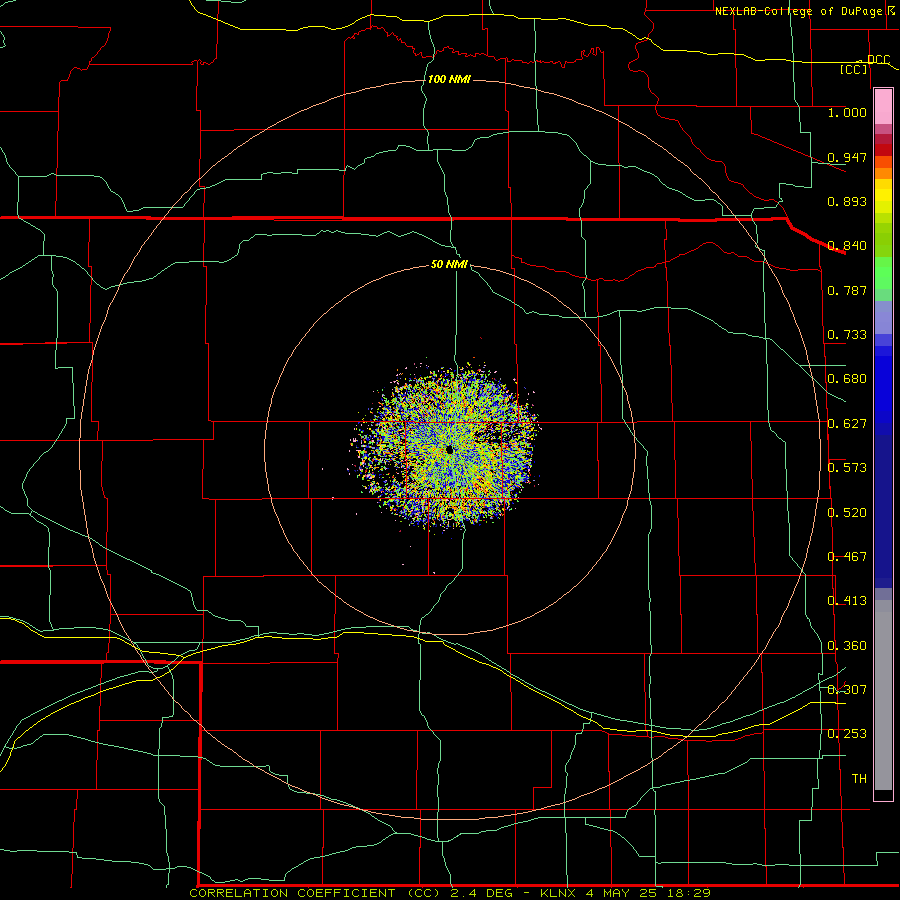Select the 0.947 scale value

coord(847,157)
